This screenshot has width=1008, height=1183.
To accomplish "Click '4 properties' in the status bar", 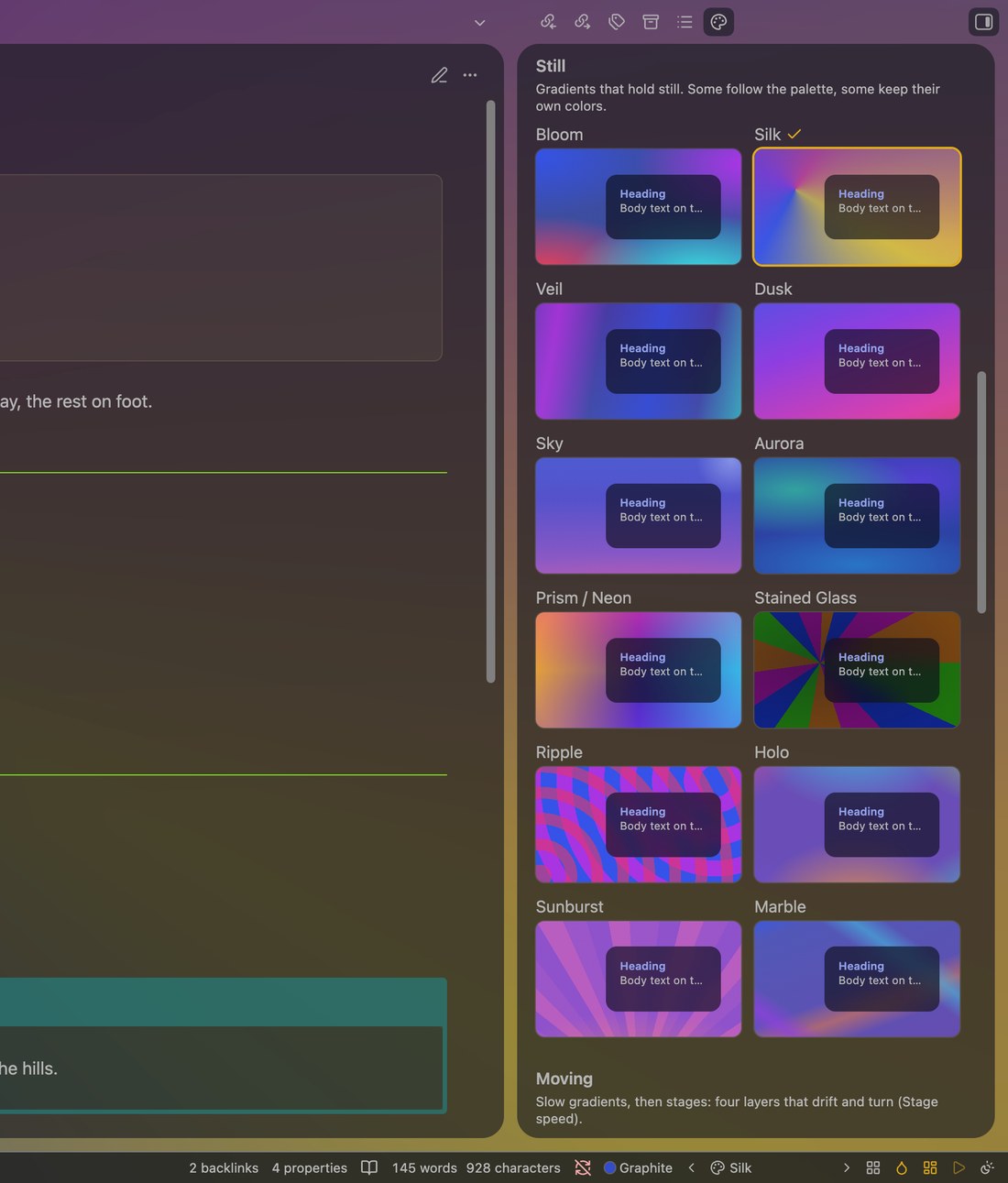I will [x=309, y=1167].
